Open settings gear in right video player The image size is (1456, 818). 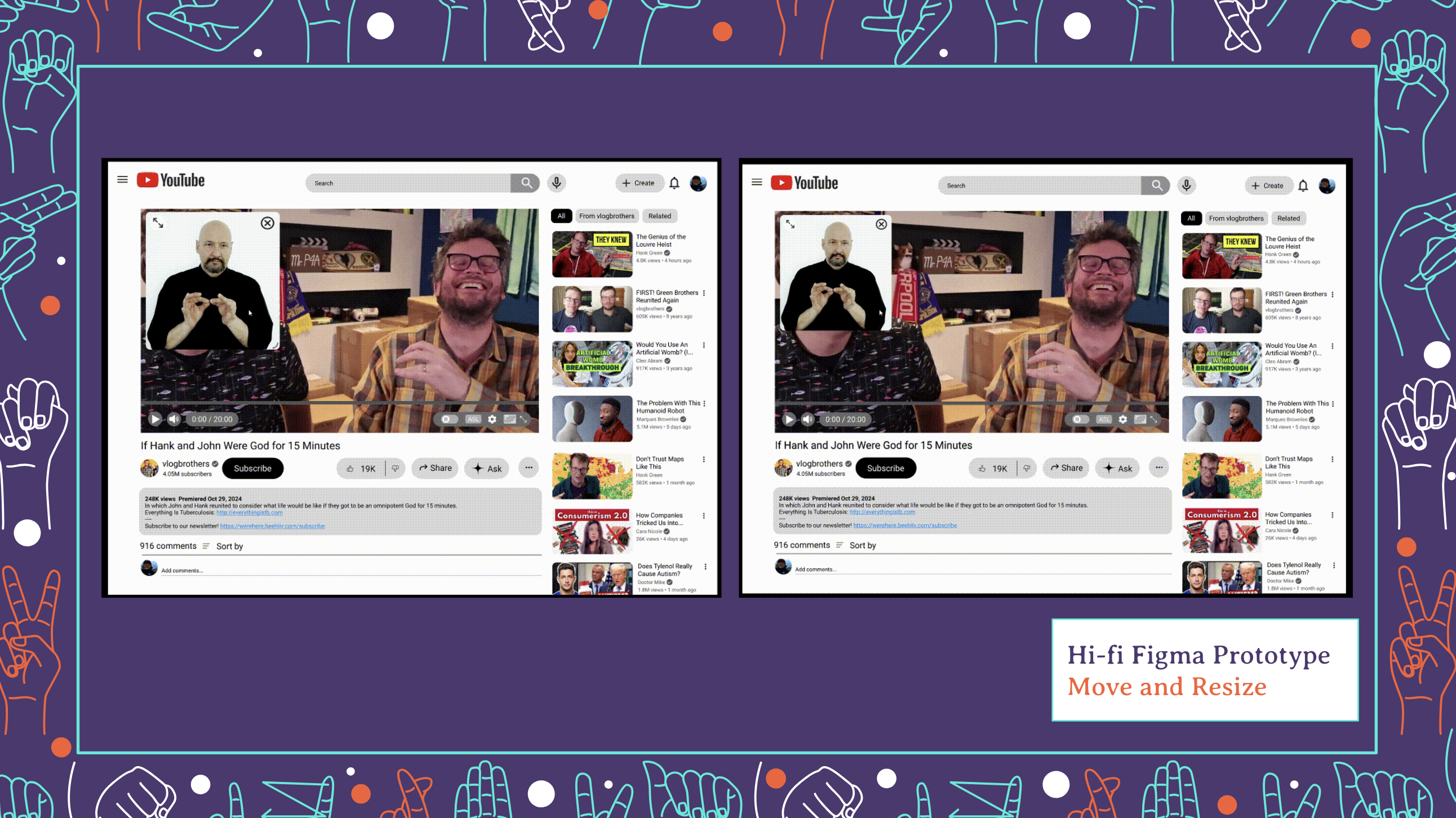(1122, 419)
